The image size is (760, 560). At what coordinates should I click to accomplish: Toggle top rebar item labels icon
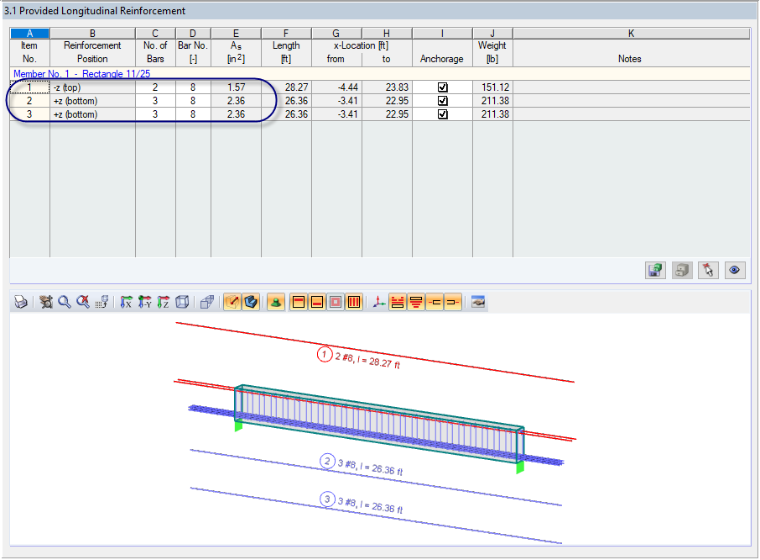click(x=397, y=302)
